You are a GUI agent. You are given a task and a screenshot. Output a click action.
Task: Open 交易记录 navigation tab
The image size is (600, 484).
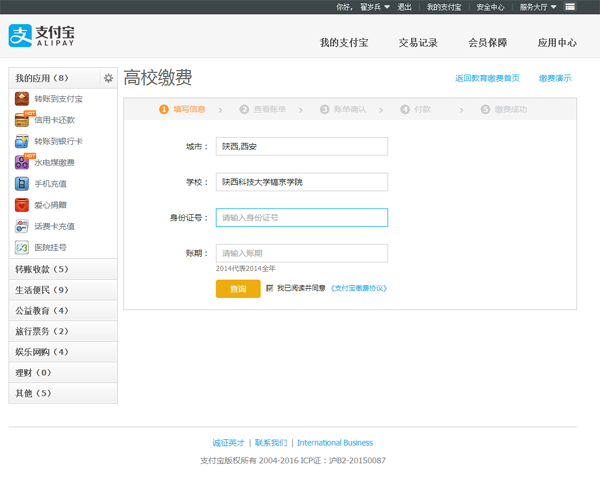point(418,42)
